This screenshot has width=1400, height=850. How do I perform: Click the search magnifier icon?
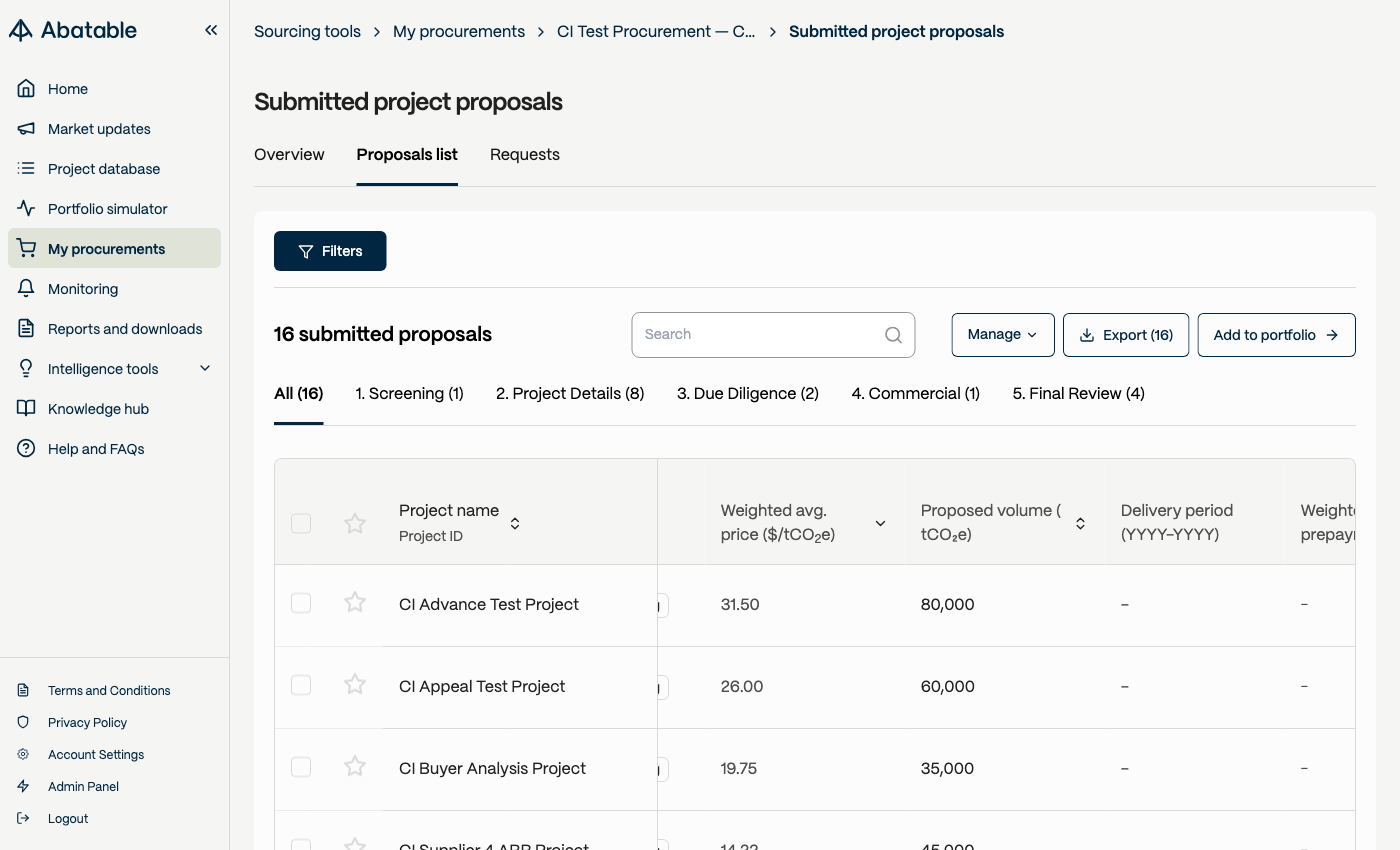[x=893, y=335]
